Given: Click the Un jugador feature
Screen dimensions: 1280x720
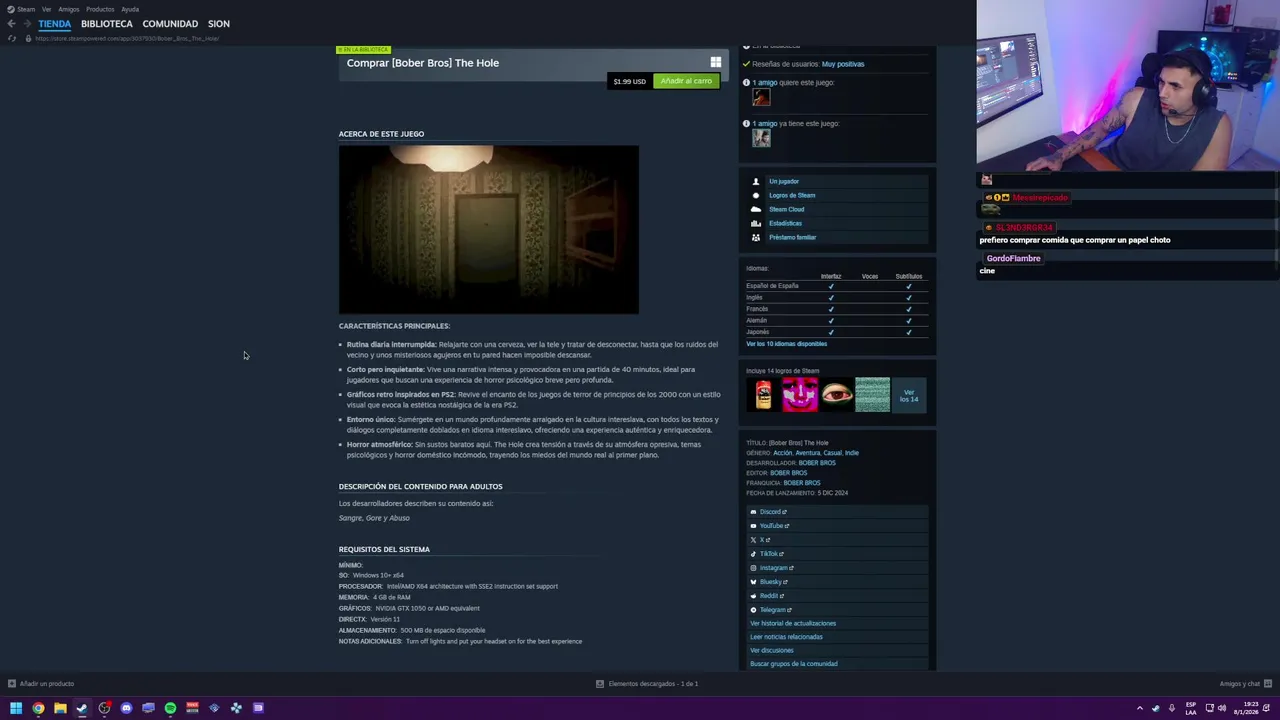Looking at the screenshot, I should (784, 181).
